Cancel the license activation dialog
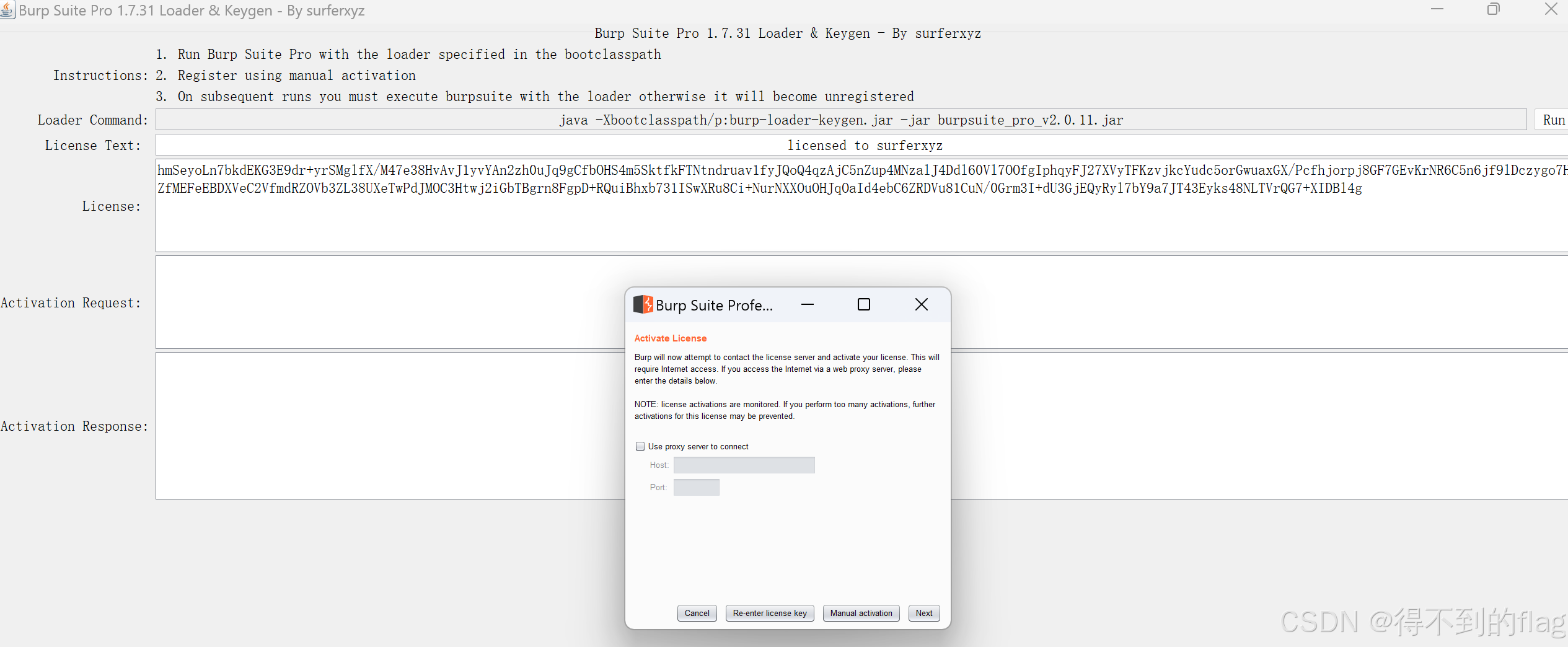Screen dimensions: 1568x647 point(697,614)
